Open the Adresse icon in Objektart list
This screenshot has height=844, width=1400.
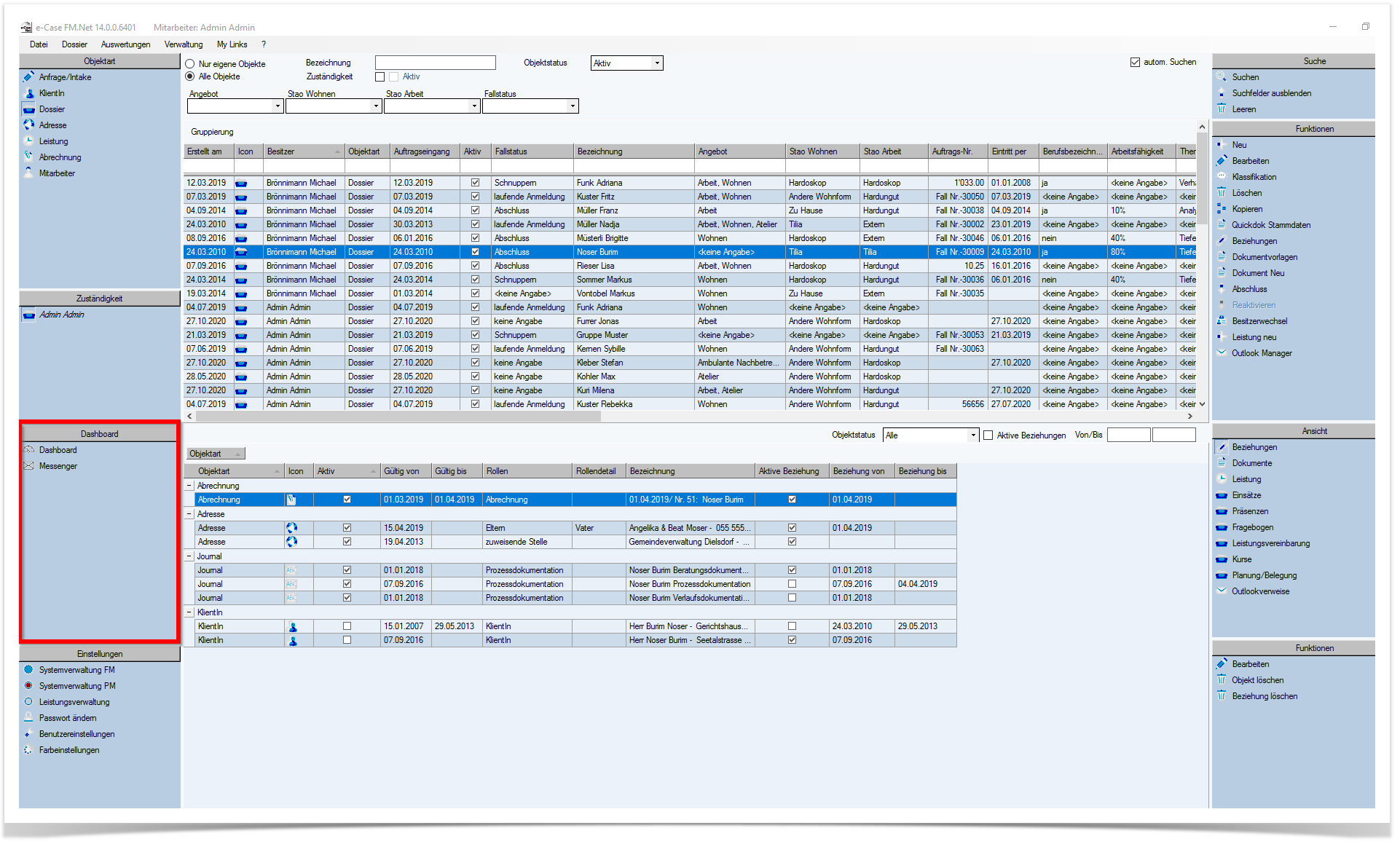point(29,125)
